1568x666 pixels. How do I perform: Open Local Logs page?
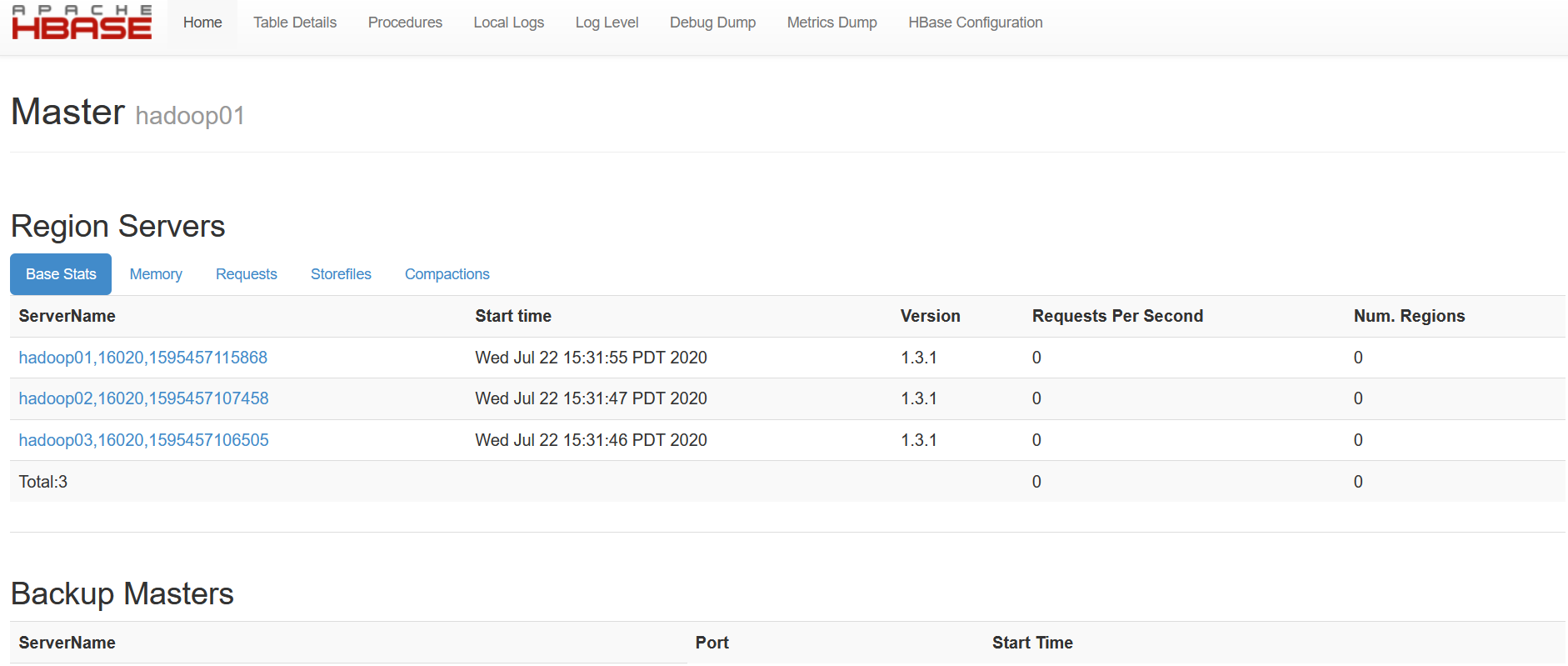508,23
